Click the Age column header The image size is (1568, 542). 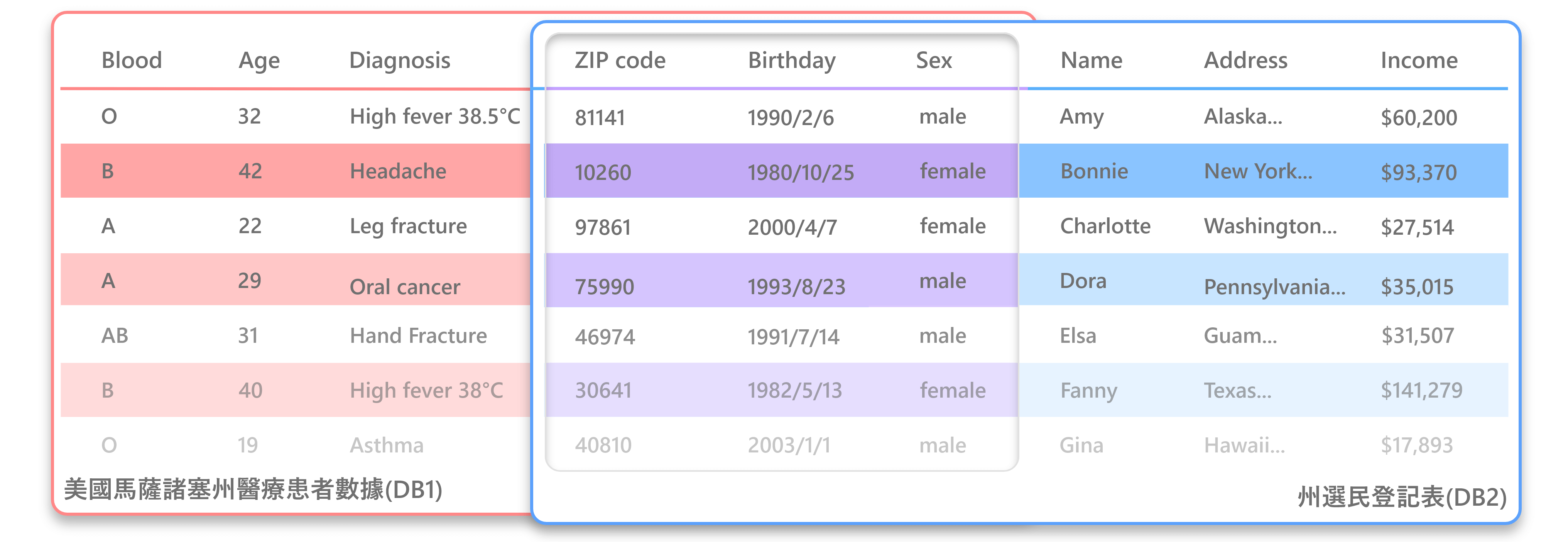pos(259,60)
